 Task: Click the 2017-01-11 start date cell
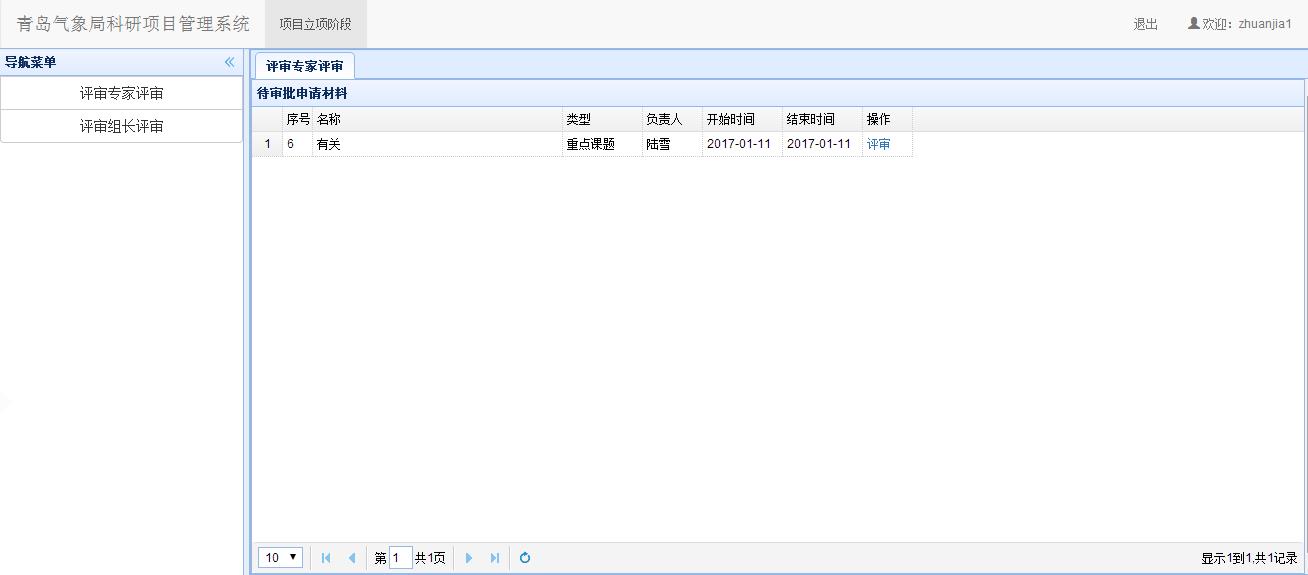click(x=743, y=144)
